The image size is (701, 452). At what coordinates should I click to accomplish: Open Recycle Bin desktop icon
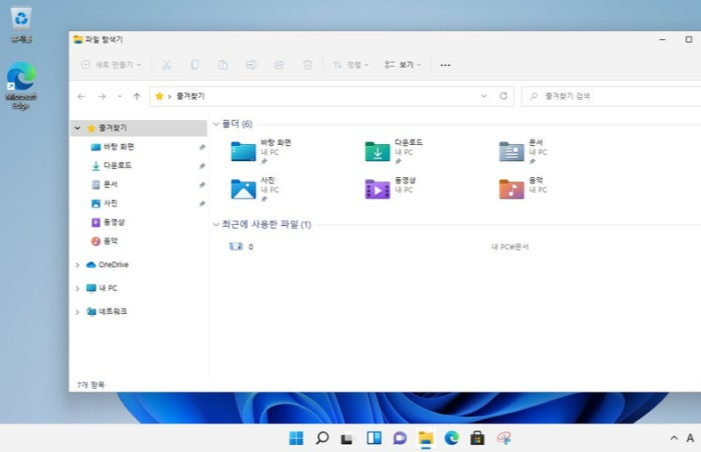(21, 25)
